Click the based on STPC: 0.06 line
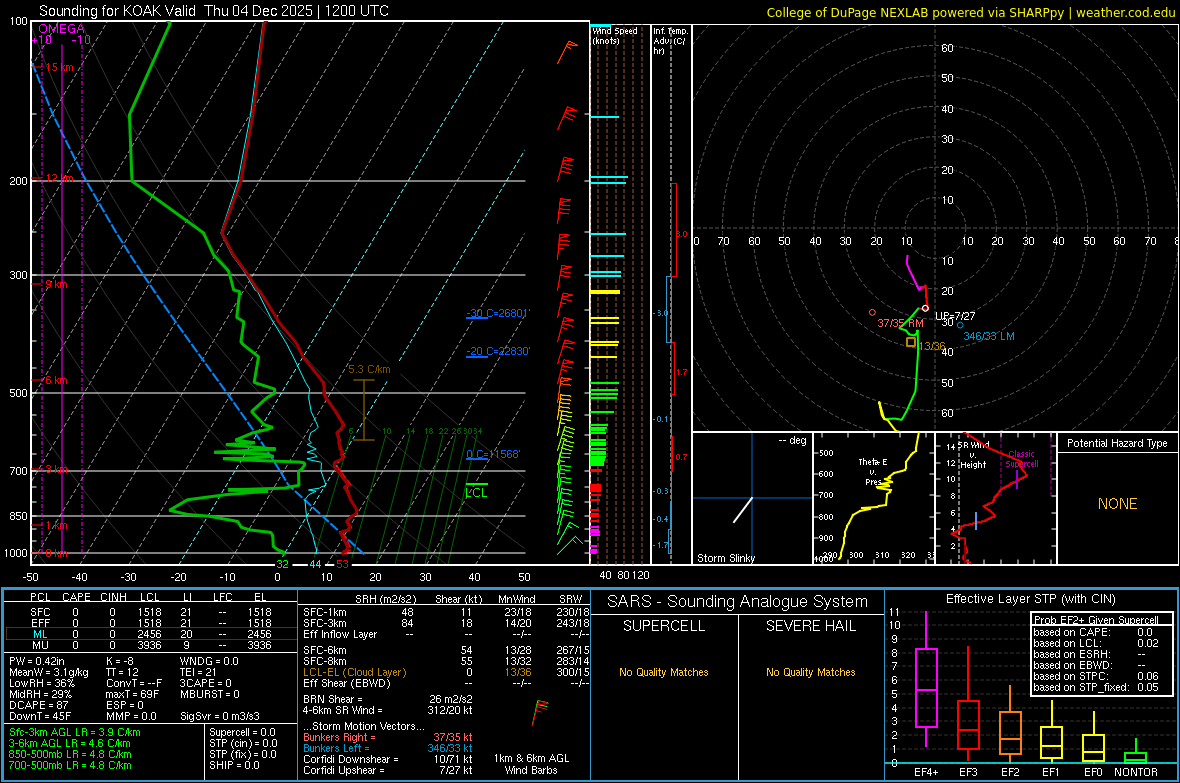 (1096, 676)
